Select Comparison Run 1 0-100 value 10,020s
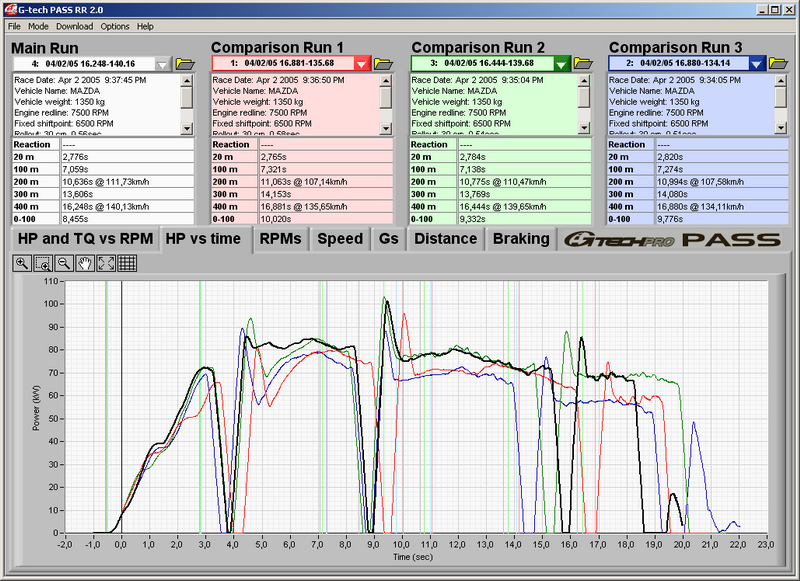This screenshot has height=581, width=800. click(x=326, y=219)
